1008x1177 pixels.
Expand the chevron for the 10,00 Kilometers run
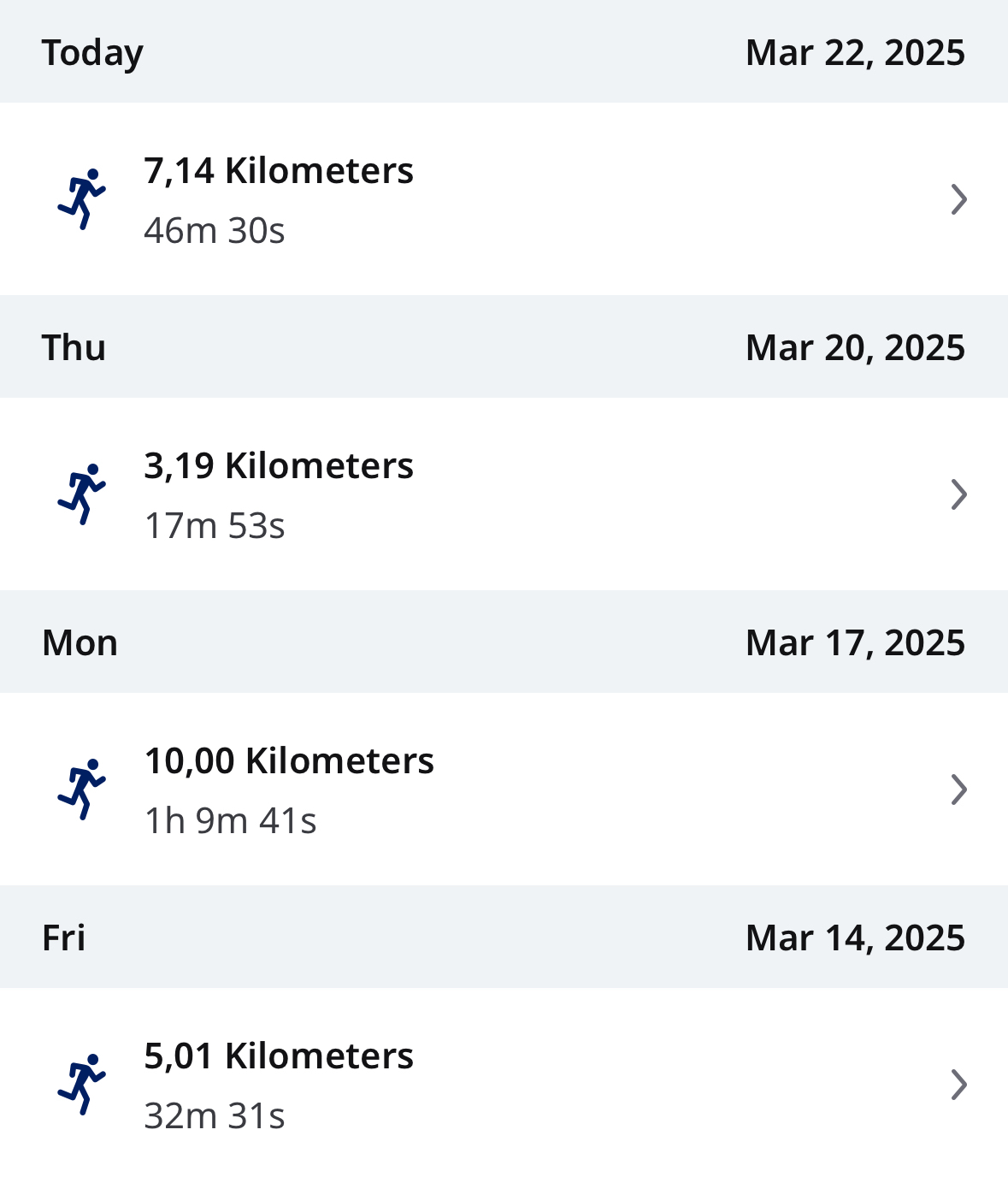958,790
